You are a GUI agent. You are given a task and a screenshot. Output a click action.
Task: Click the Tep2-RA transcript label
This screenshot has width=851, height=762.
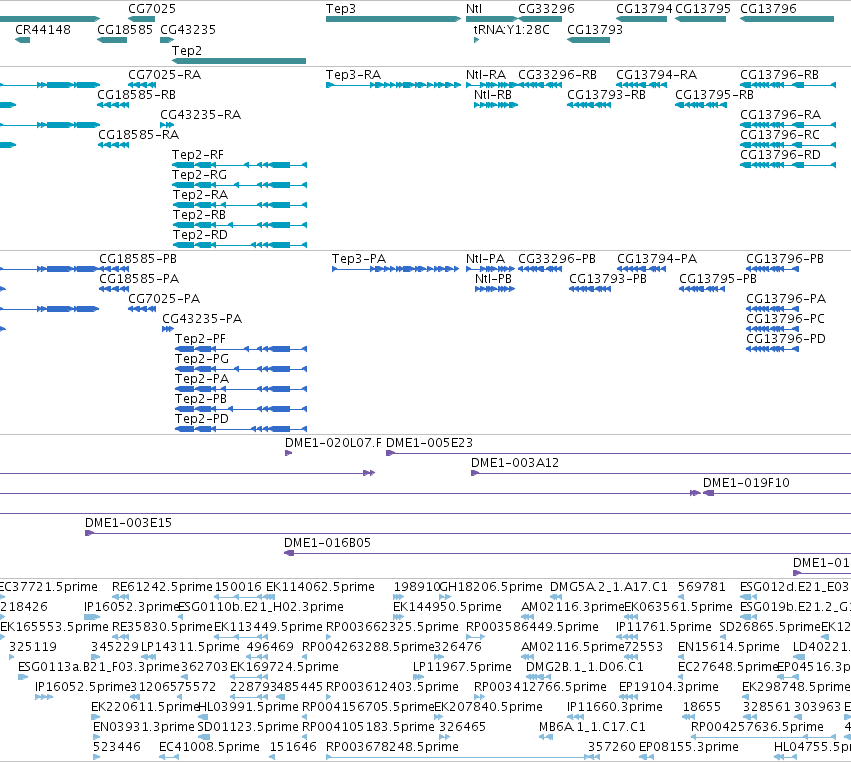(x=200, y=194)
